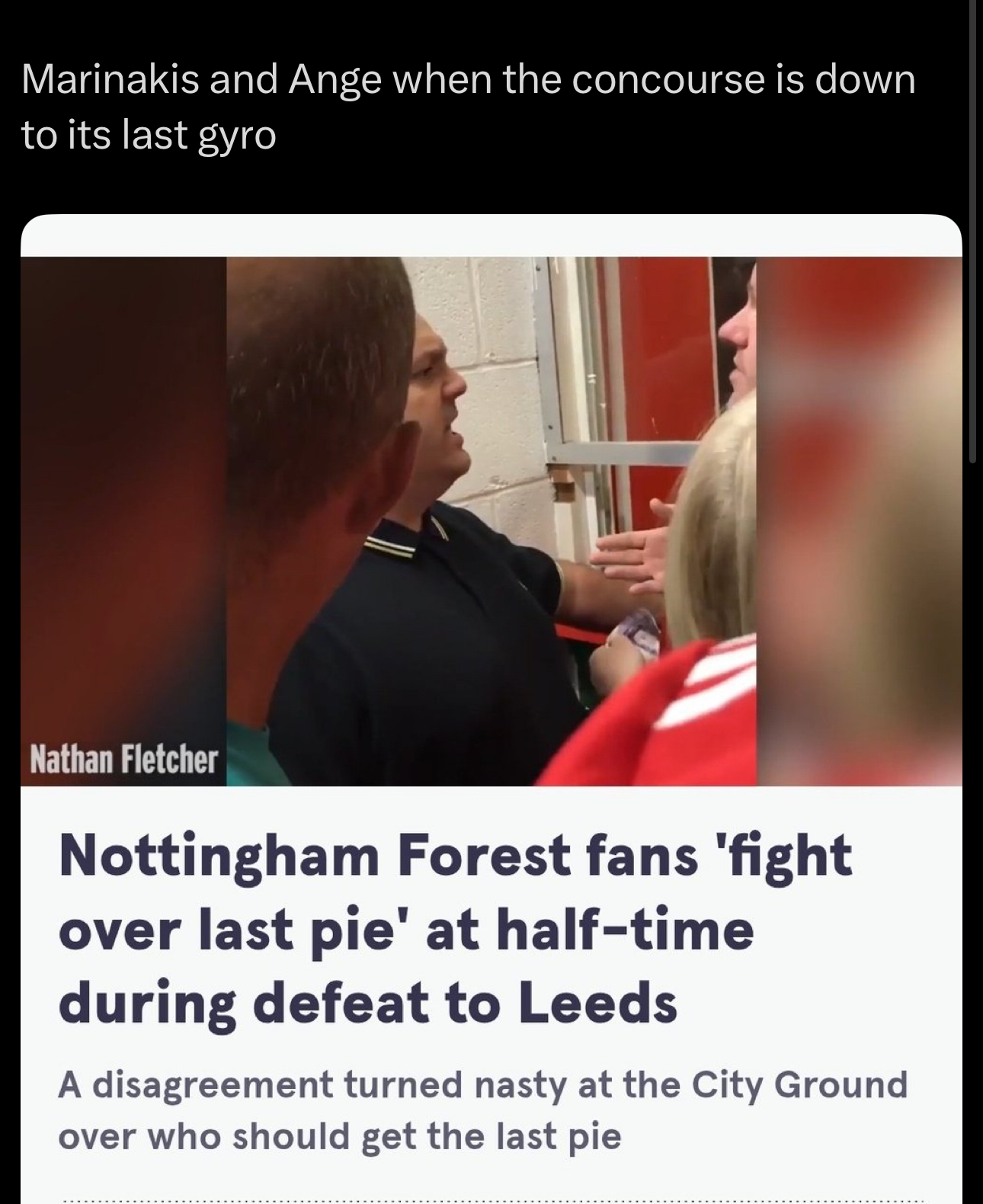Viewport: 983px width, 1204px height.
Task: Click the Nathan Fletcher photo credit label
Action: tap(123, 759)
